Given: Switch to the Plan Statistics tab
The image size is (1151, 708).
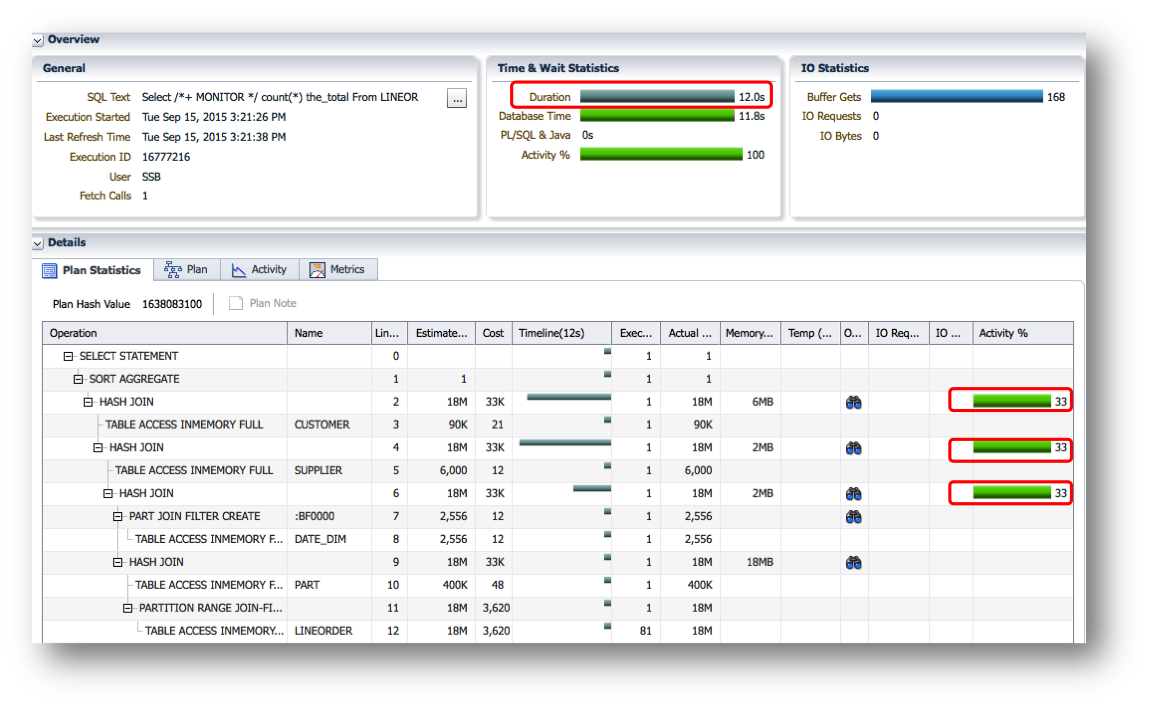Looking at the screenshot, I should (x=93, y=270).
